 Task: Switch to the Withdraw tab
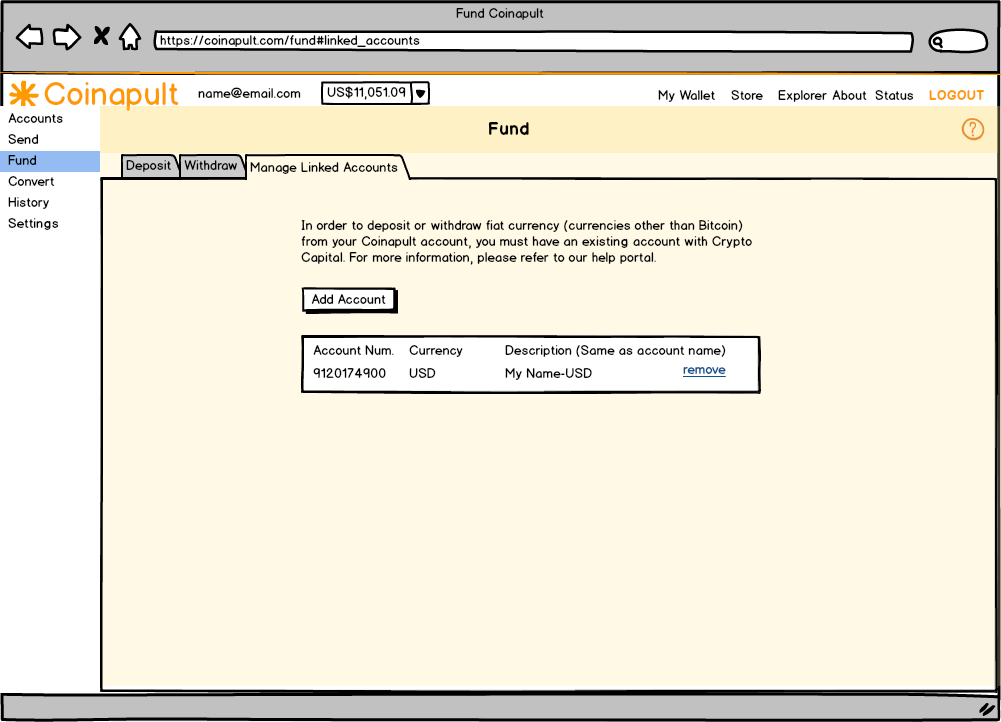[x=211, y=166]
